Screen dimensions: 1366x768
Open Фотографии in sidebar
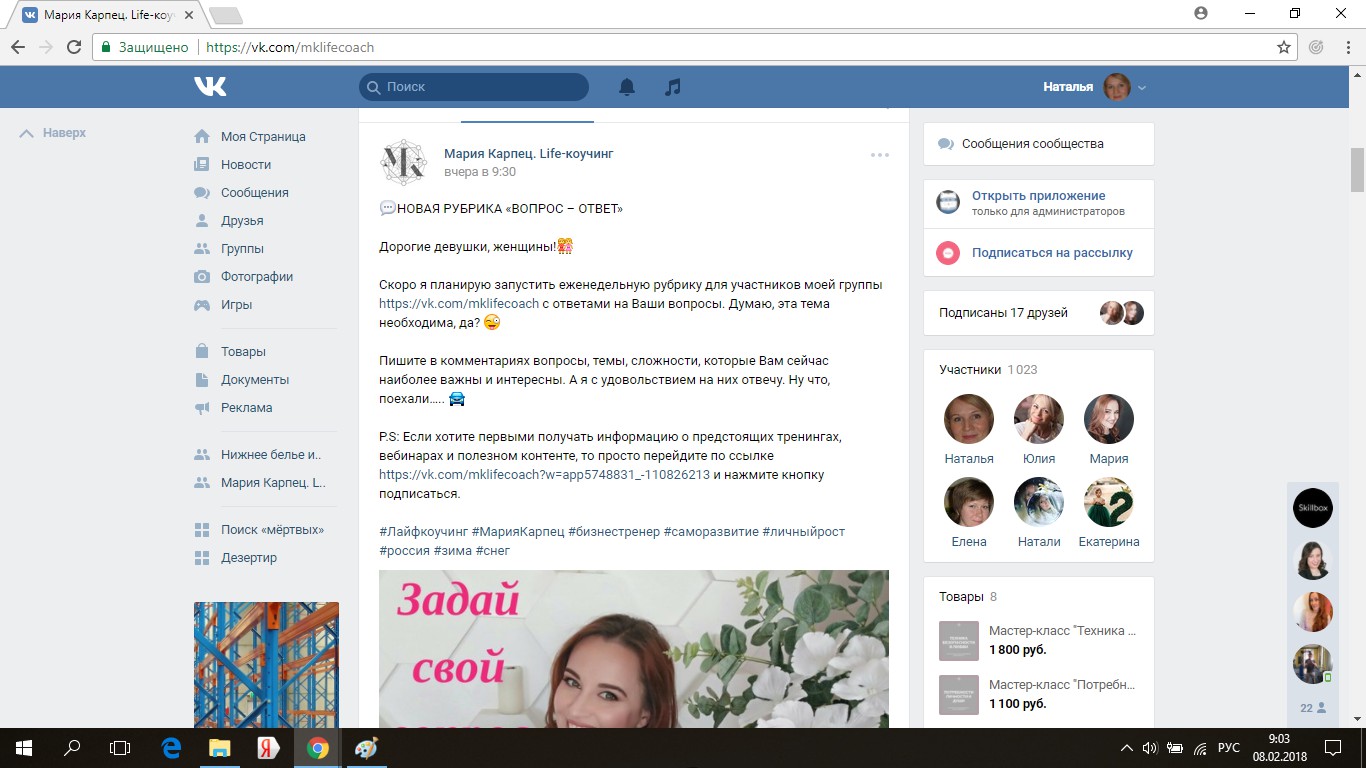[x=257, y=277]
